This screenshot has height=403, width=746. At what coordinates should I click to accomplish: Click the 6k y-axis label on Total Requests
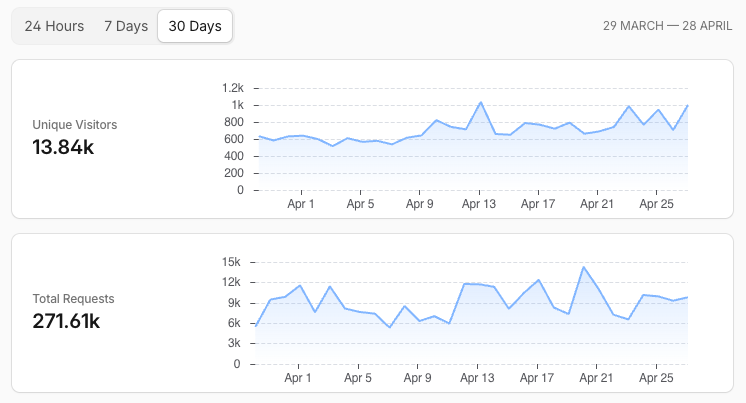pyautogui.click(x=234, y=323)
